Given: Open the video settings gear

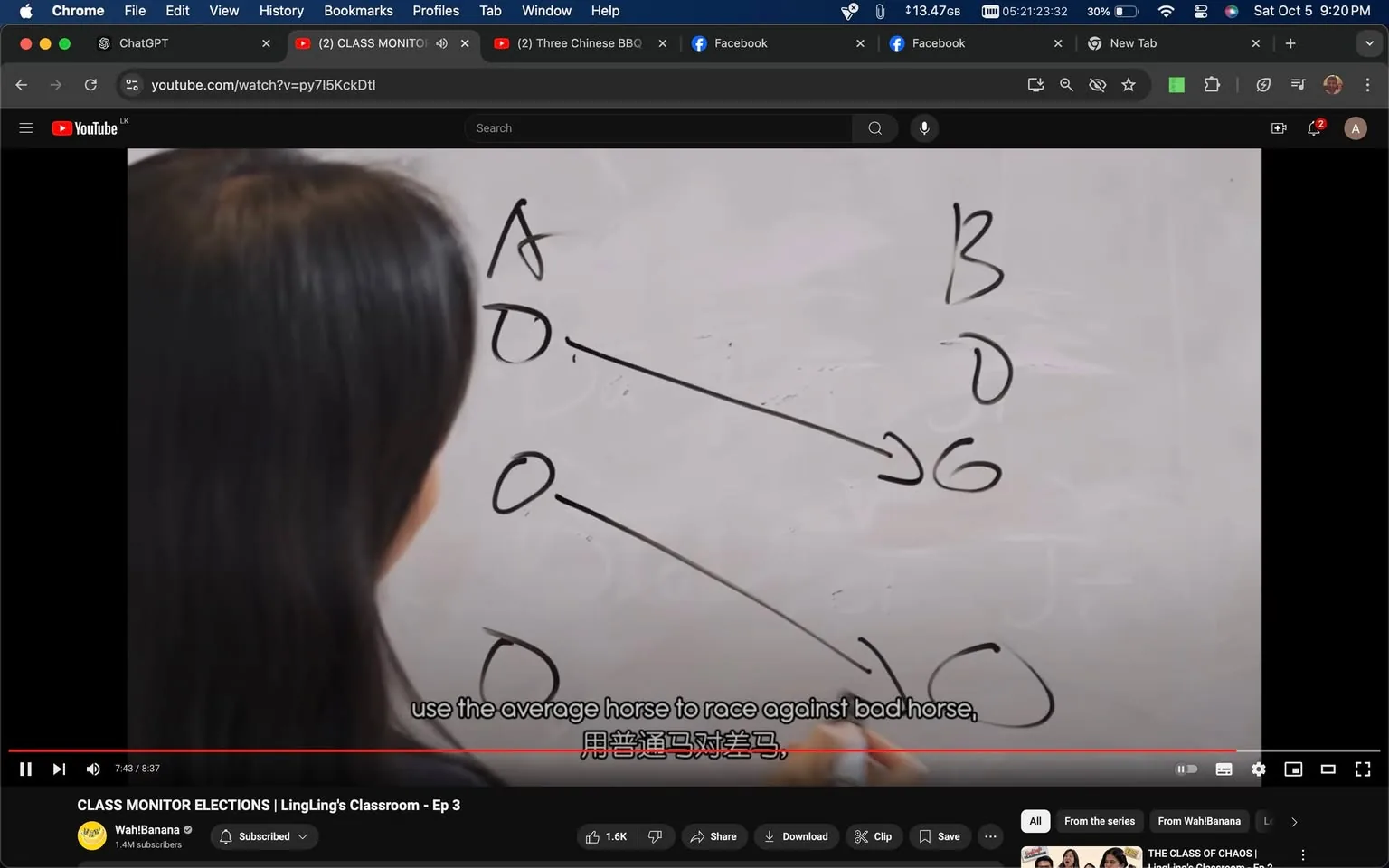Looking at the screenshot, I should click(1258, 769).
